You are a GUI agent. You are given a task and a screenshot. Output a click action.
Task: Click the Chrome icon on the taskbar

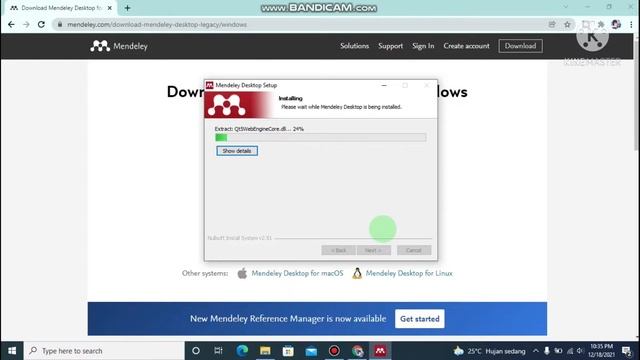click(x=357, y=351)
